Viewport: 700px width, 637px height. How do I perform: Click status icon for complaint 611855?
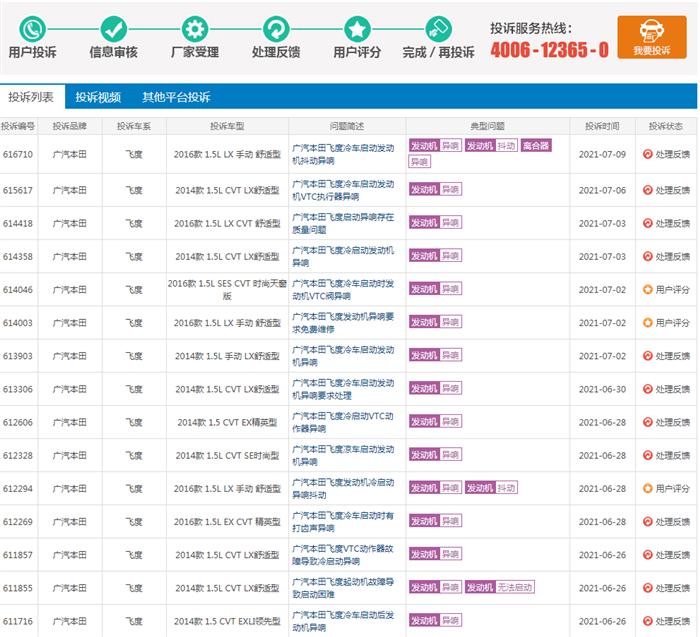pyautogui.click(x=647, y=588)
